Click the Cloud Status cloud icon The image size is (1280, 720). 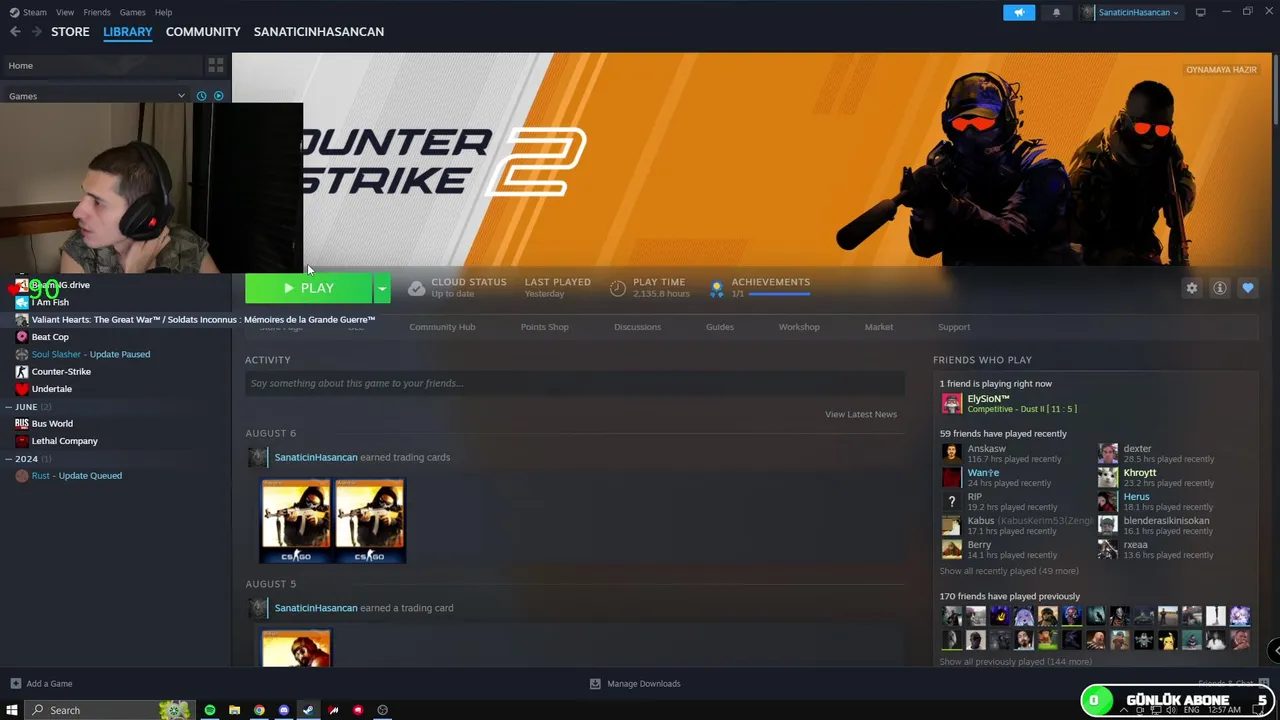pos(416,288)
